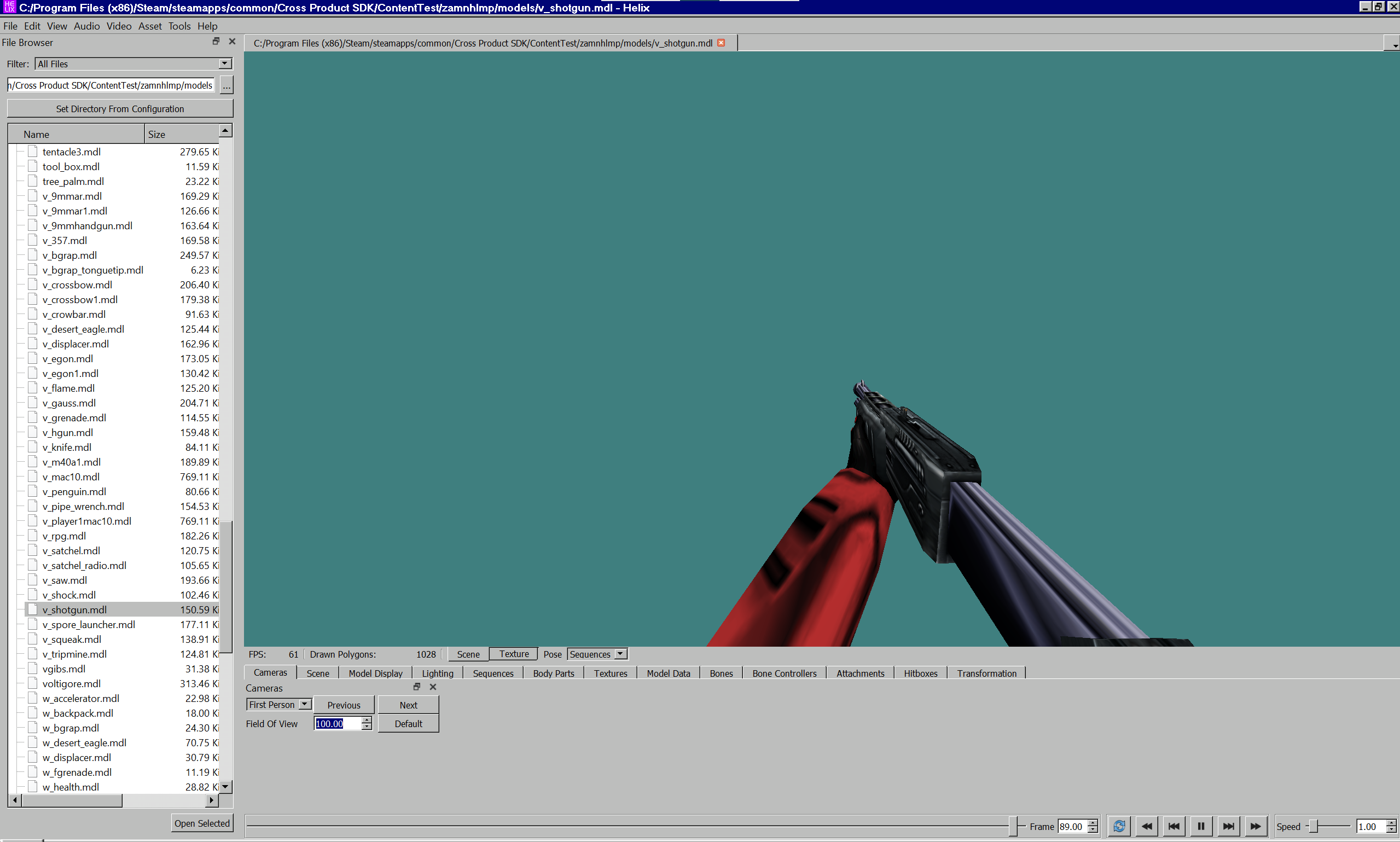Click the Next camera button

[408, 705]
